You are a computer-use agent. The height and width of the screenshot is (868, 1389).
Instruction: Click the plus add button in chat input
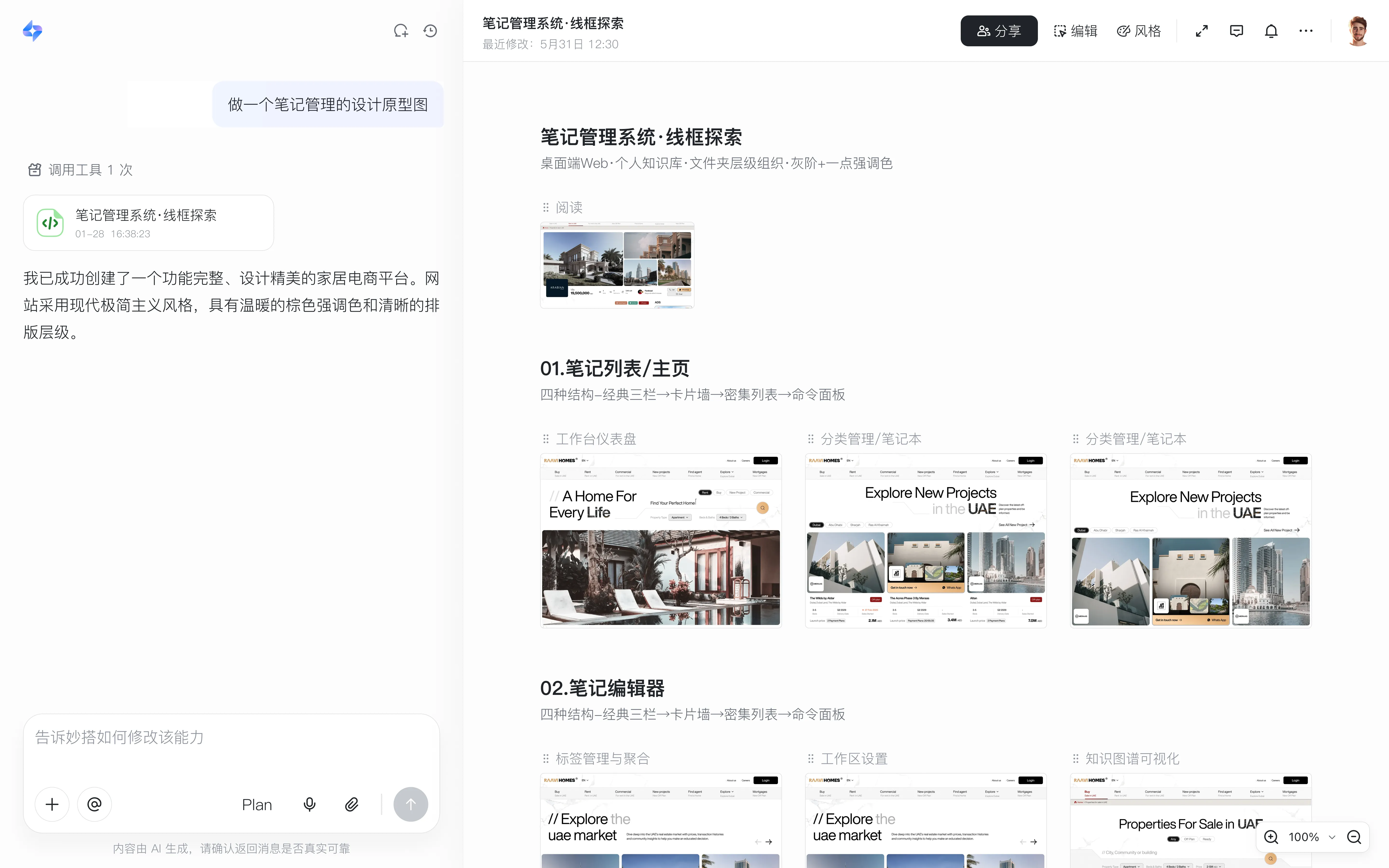coord(52,804)
